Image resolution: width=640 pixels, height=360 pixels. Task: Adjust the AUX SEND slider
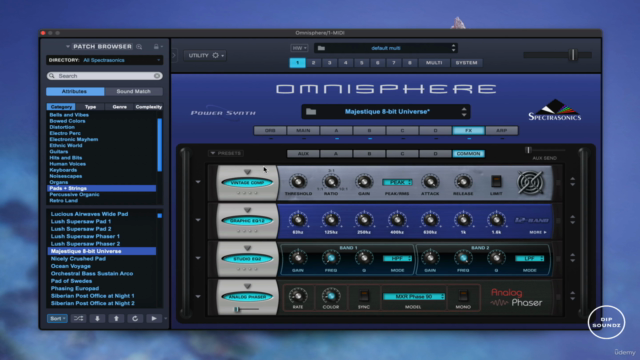click(x=528, y=150)
